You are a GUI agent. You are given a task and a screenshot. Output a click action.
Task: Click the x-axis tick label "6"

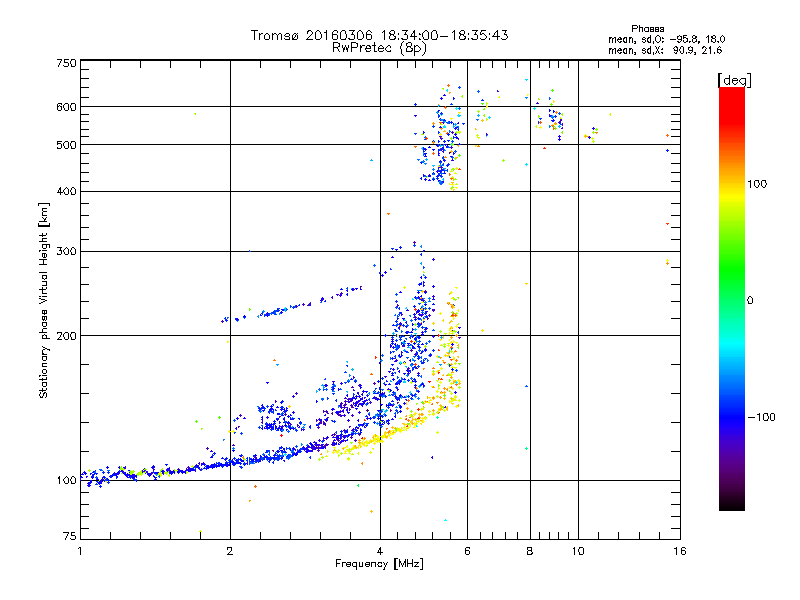pos(467,551)
